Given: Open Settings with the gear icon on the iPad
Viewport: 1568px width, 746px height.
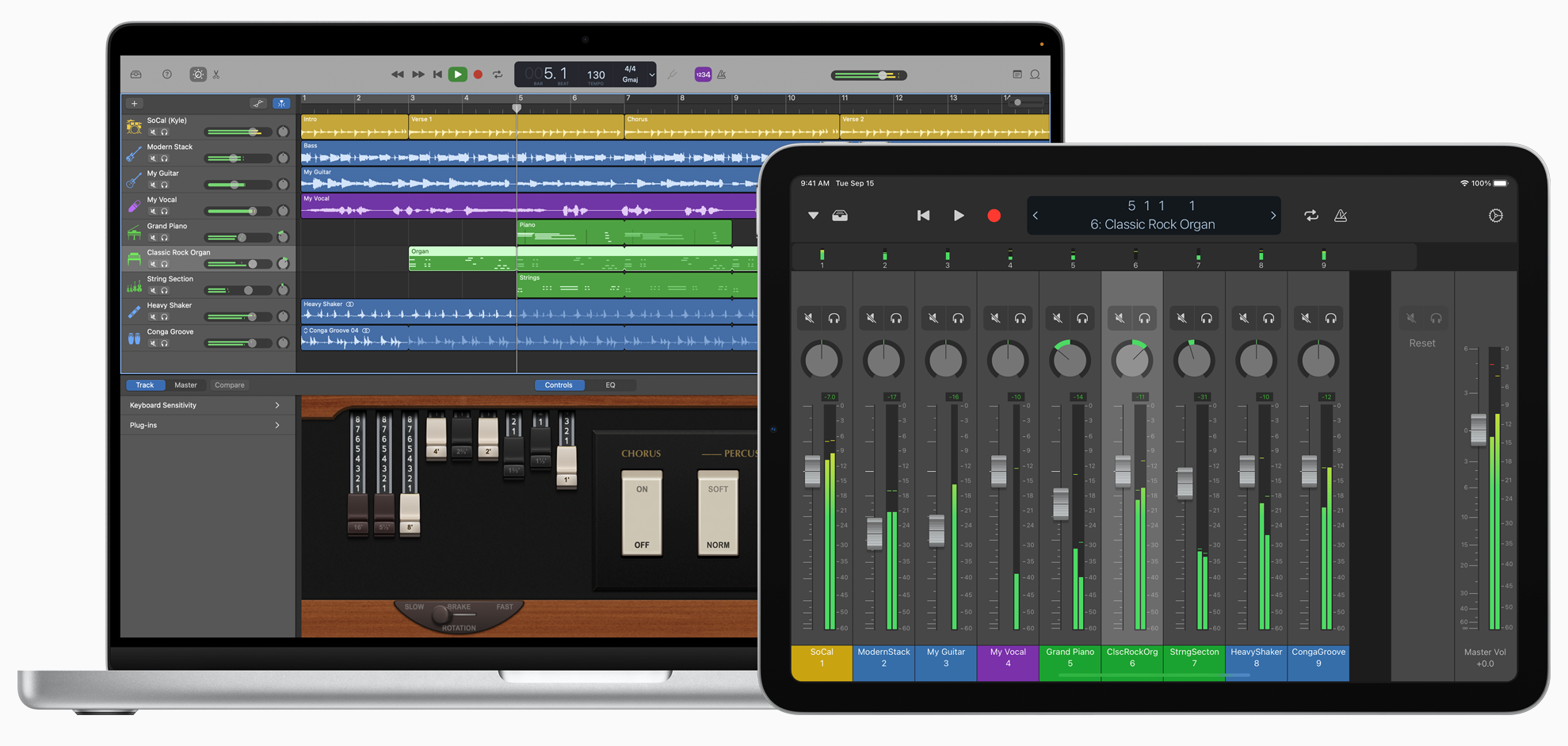Looking at the screenshot, I should pyautogui.click(x=1496, y=215).
